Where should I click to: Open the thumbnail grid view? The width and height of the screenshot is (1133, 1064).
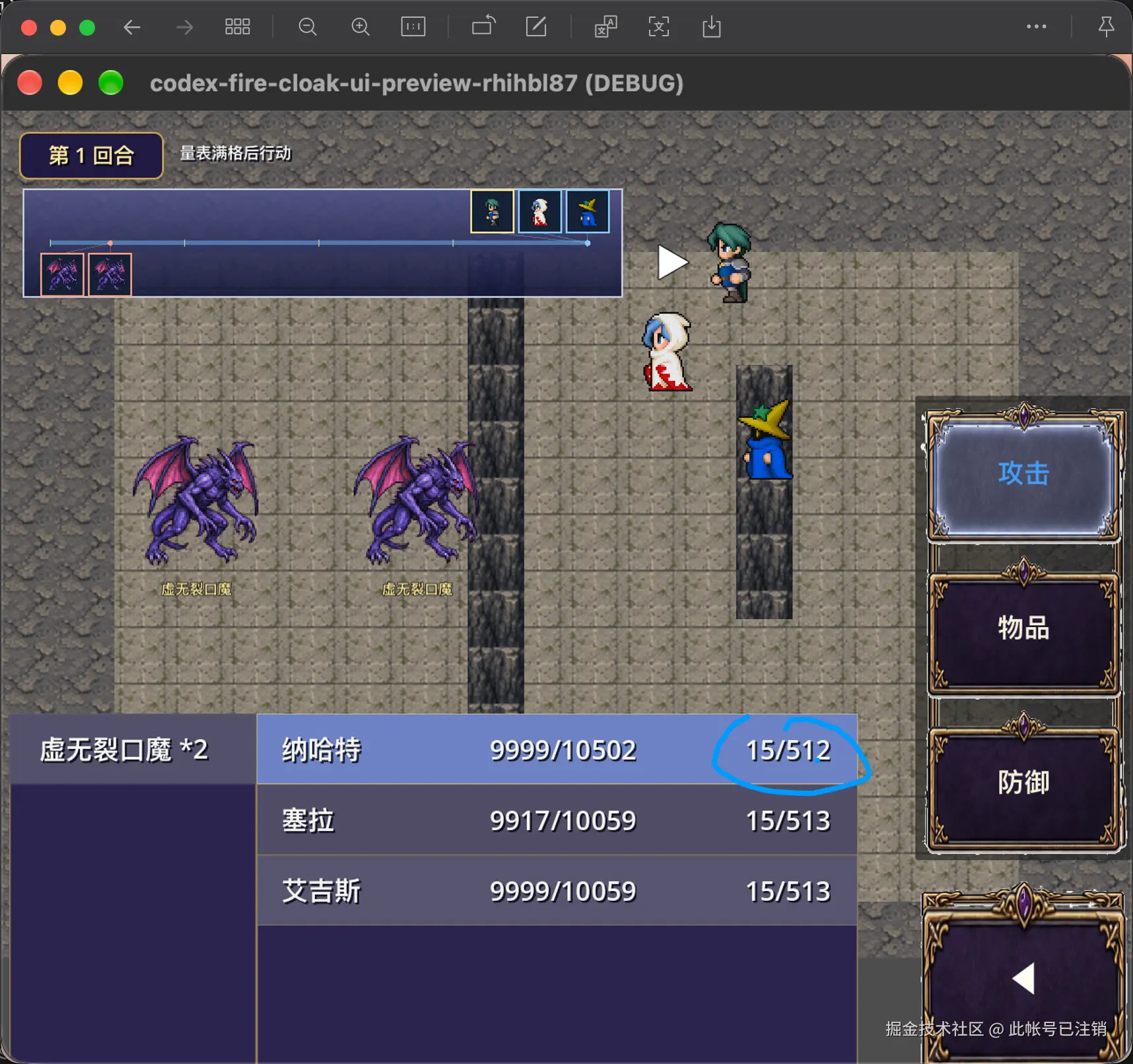238,27
